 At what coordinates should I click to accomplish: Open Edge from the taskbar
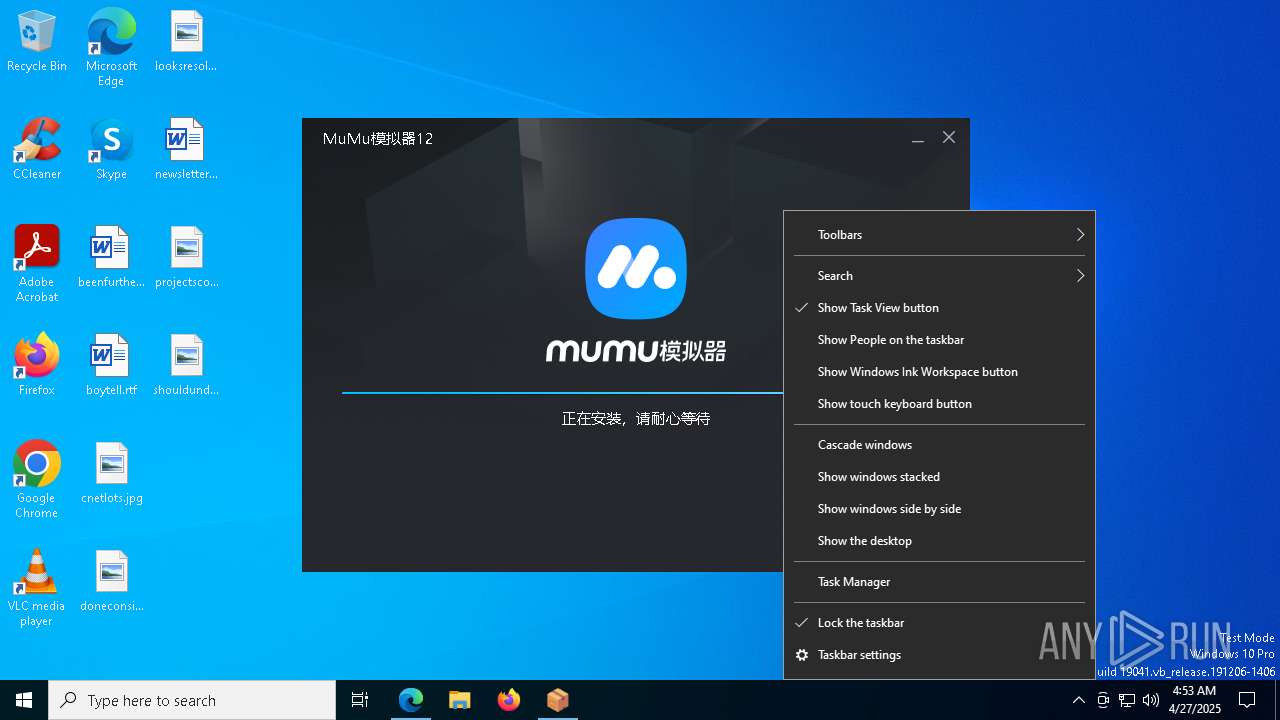click(411, 700)
